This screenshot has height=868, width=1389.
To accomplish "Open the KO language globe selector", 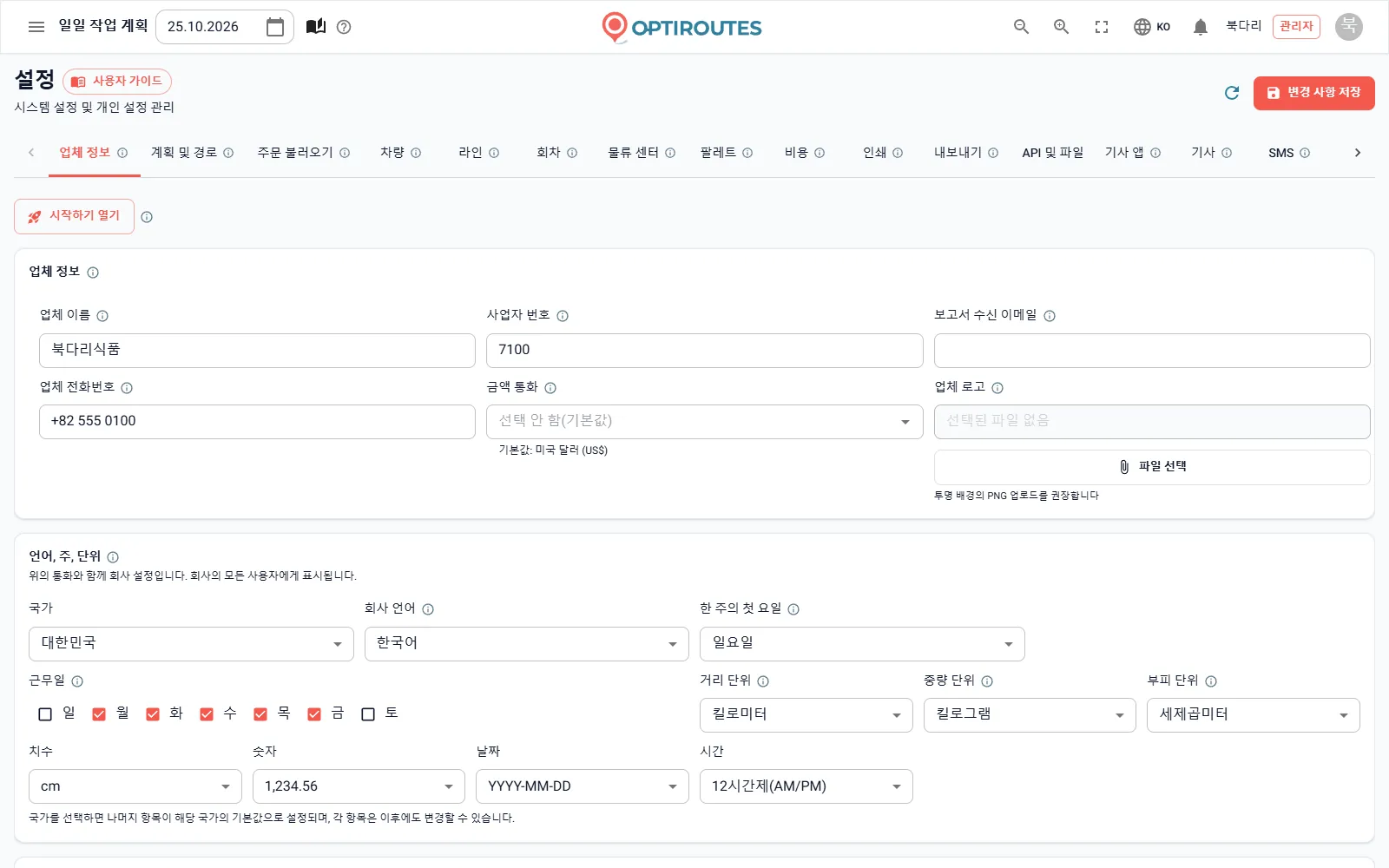I will click(x=1152, y=27).
